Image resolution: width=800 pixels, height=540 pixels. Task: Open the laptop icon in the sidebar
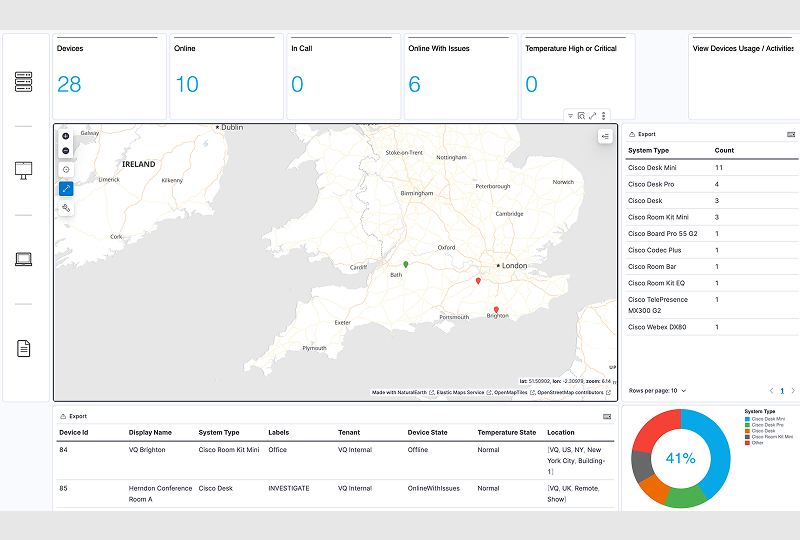click(x=24, y=259)
